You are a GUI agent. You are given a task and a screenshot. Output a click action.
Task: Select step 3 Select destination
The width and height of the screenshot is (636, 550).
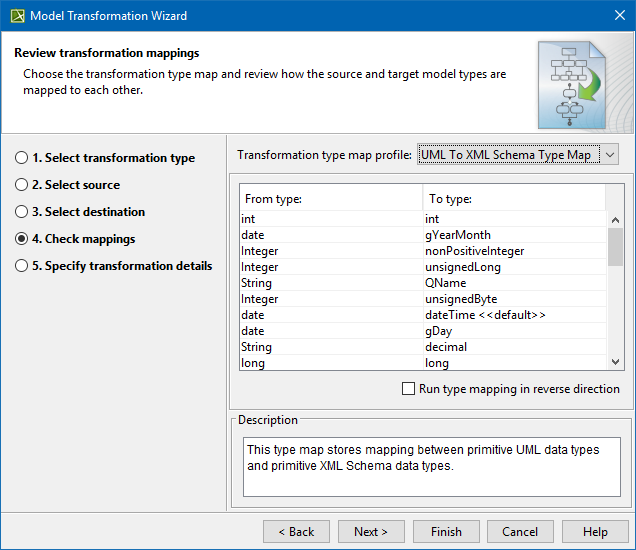80,212
